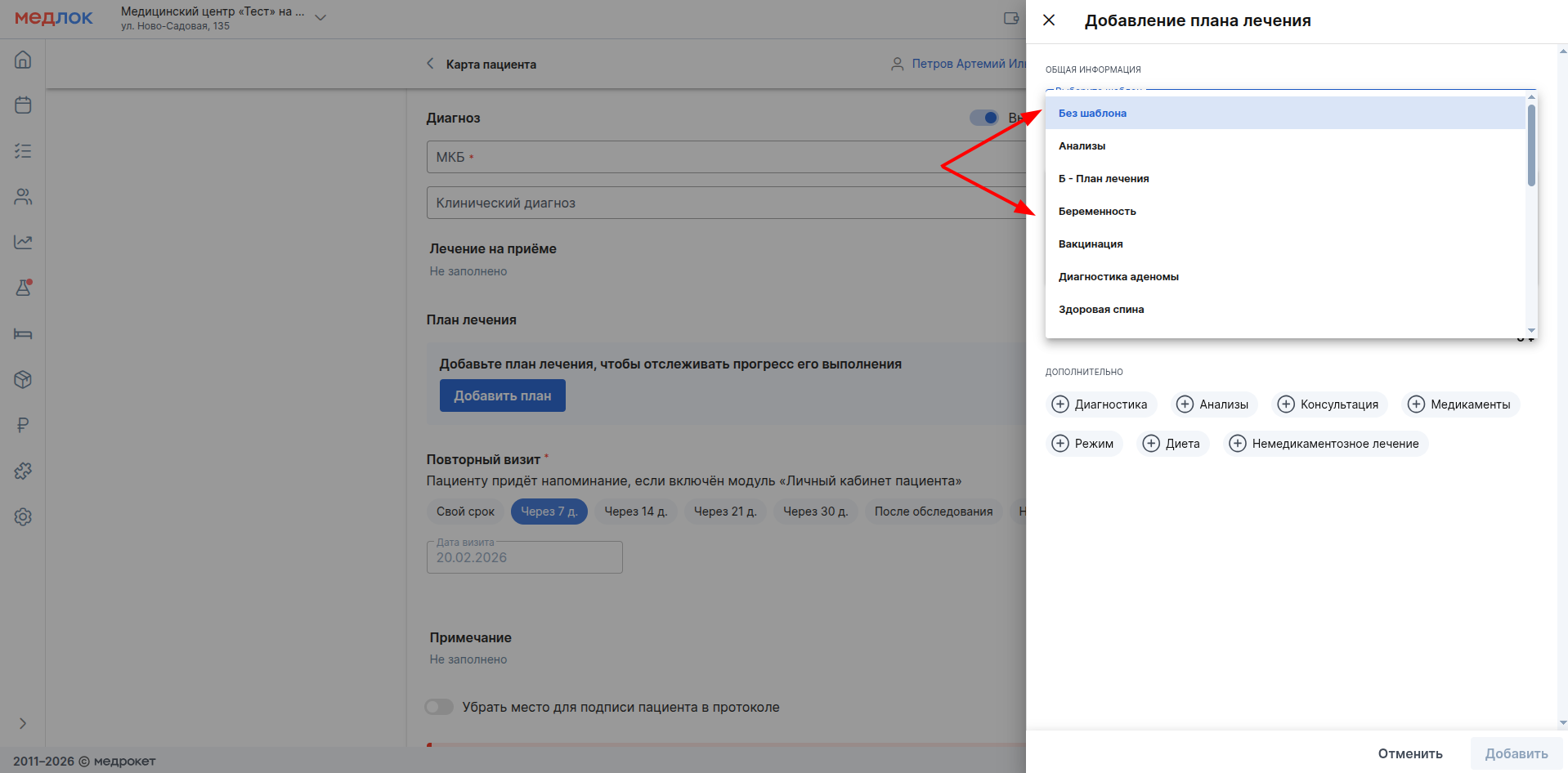Click the Добавить план button

click(x=502, y=396)
